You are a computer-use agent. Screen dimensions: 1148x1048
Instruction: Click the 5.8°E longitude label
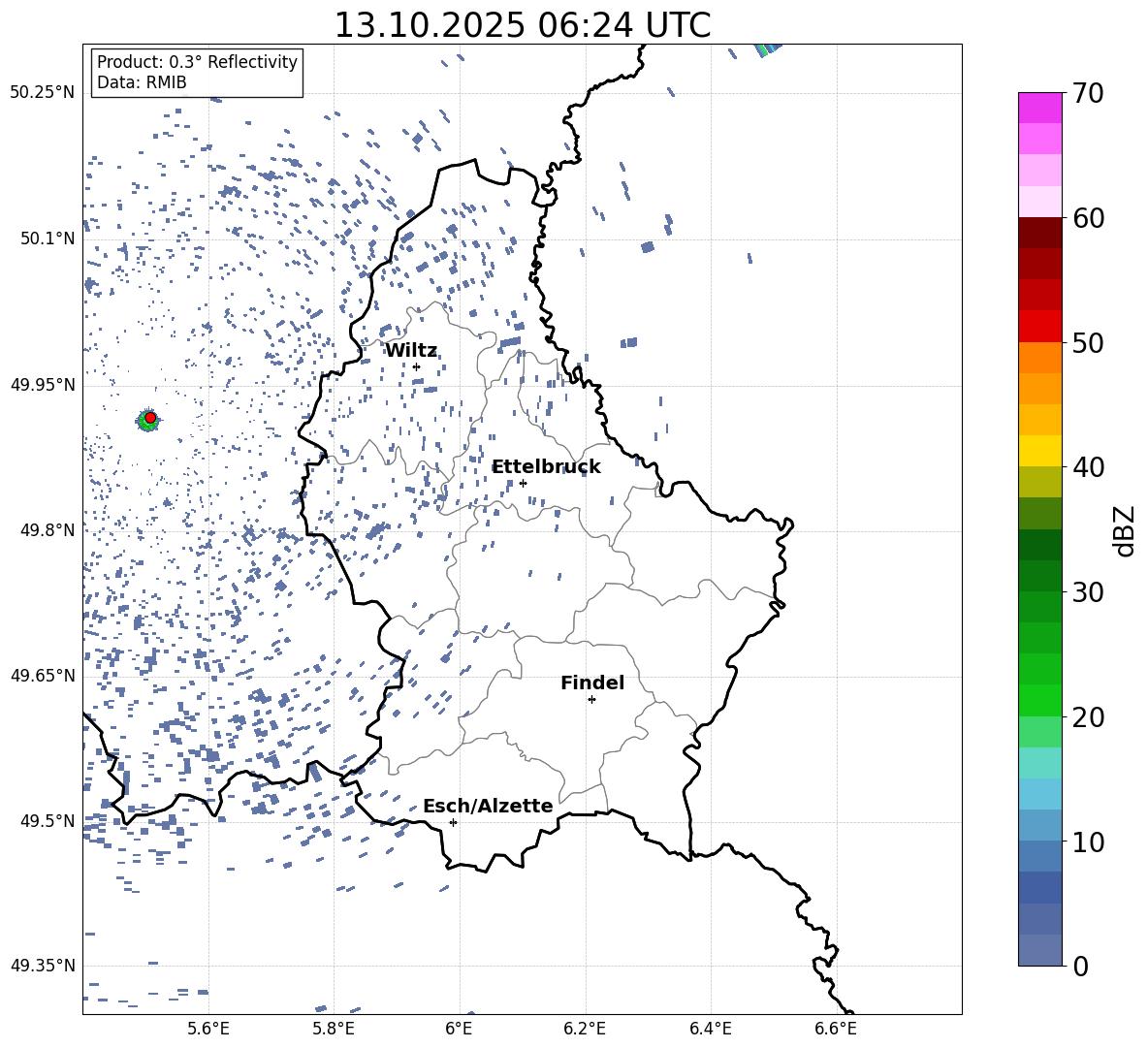click(334, 1029)
